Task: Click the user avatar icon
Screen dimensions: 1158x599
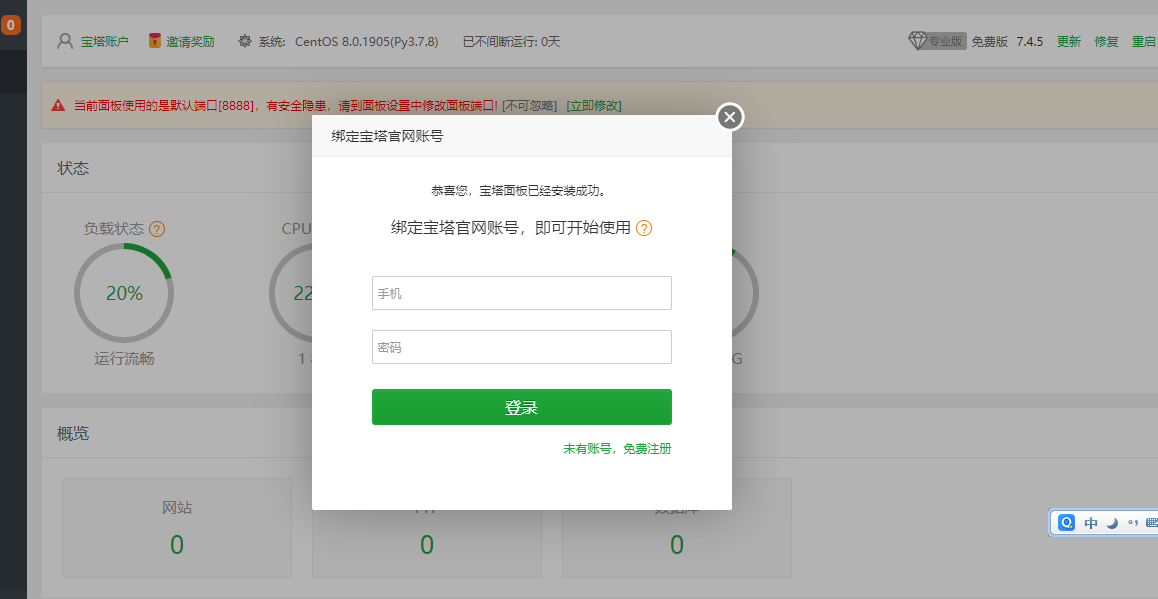Action: pos(66,41)
